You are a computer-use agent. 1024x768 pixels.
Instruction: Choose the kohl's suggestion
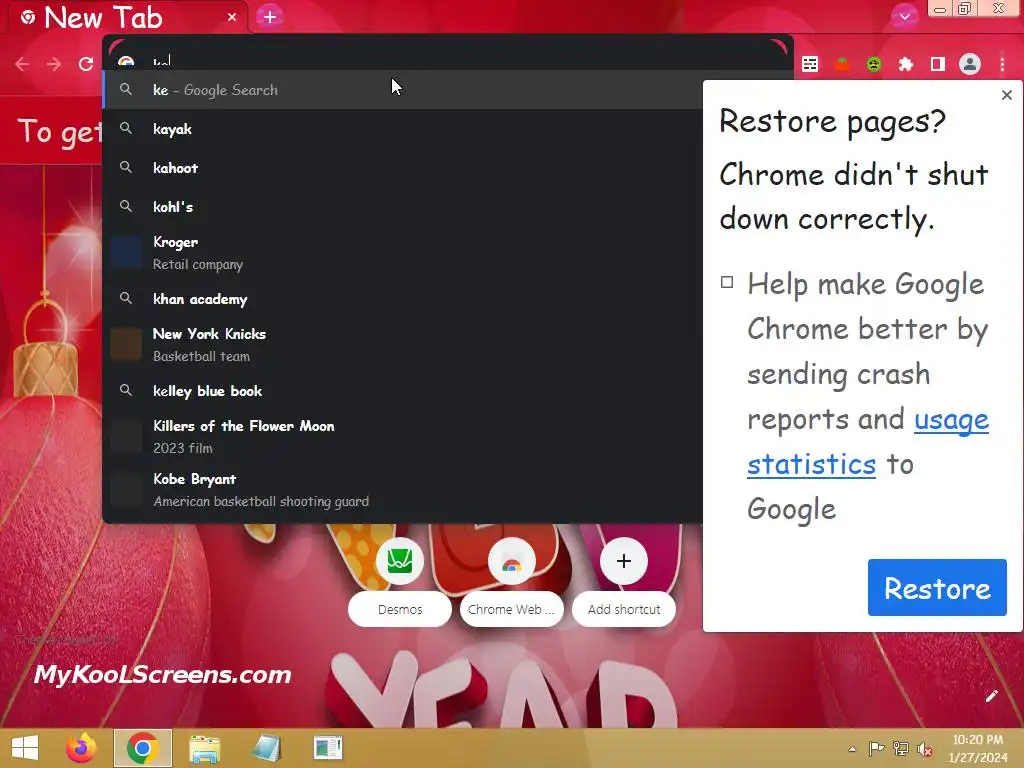(x=402, y=206)
